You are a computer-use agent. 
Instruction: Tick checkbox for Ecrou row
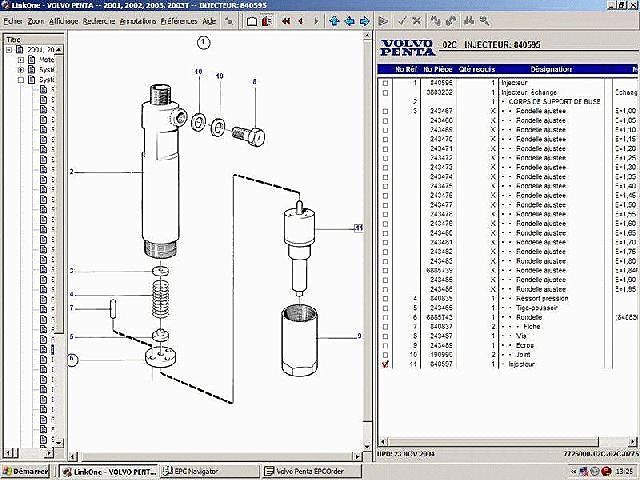point(385,346)
